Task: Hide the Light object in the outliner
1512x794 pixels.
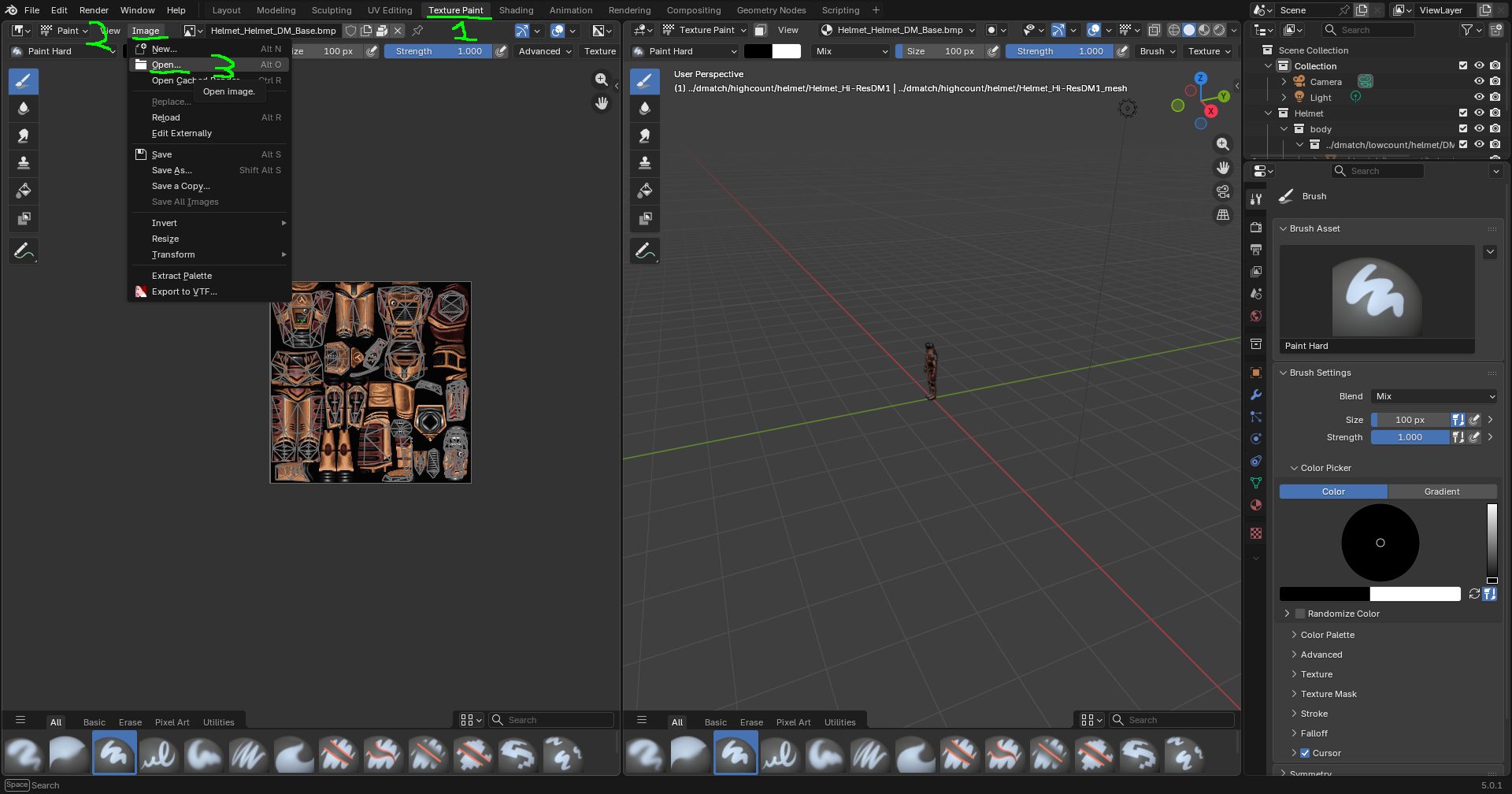Action: tap(1480, 97)
